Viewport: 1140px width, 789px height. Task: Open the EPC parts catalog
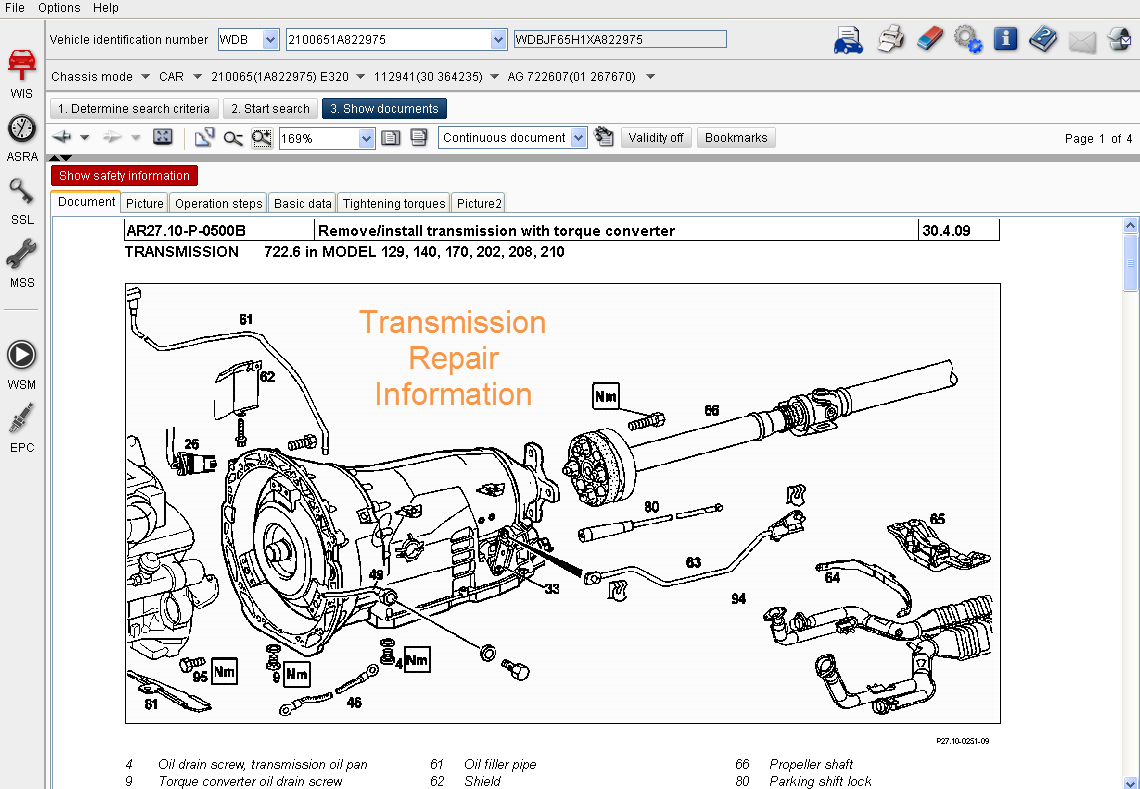(x=21, y=424)
